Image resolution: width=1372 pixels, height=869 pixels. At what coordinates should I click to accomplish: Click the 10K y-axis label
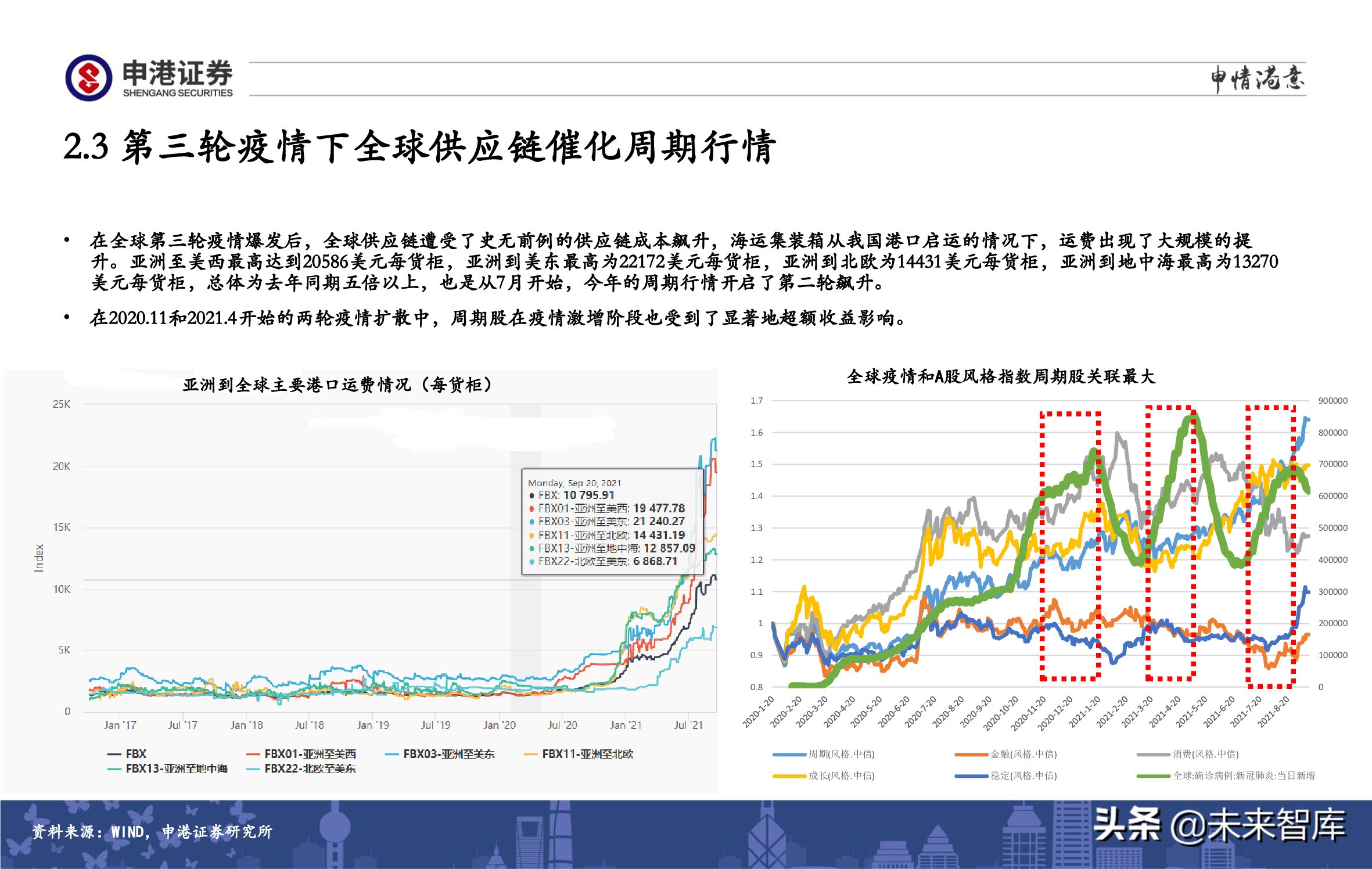[62, 590]
